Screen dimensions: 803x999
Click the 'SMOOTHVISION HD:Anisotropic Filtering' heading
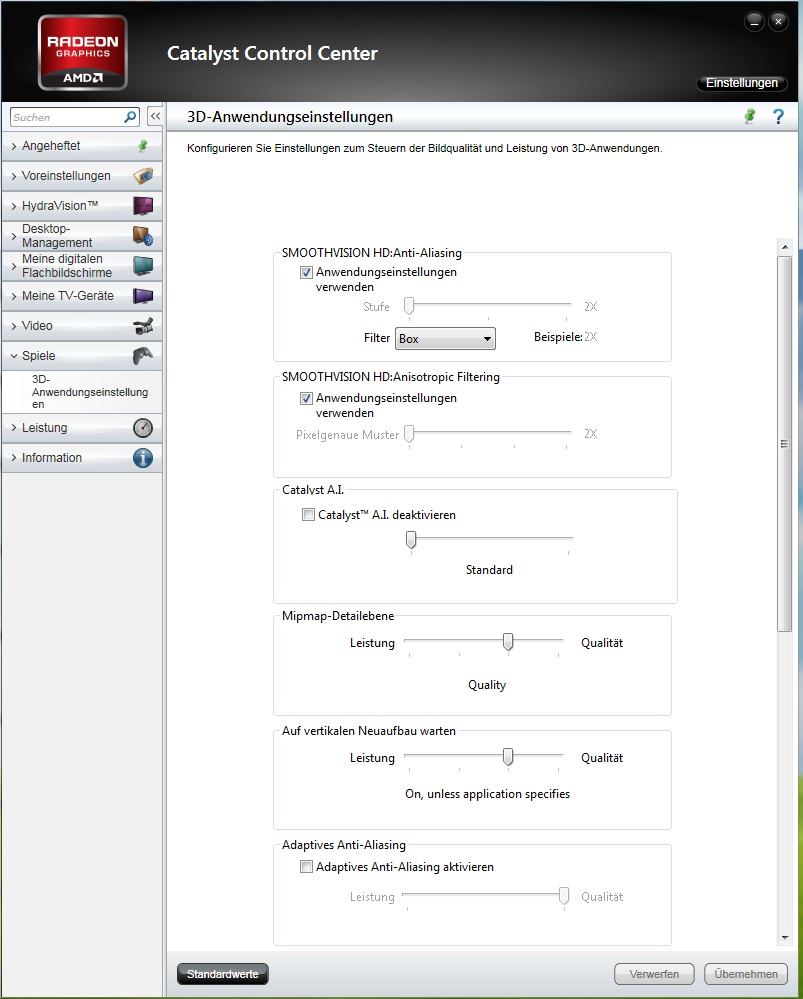(391, 377)
